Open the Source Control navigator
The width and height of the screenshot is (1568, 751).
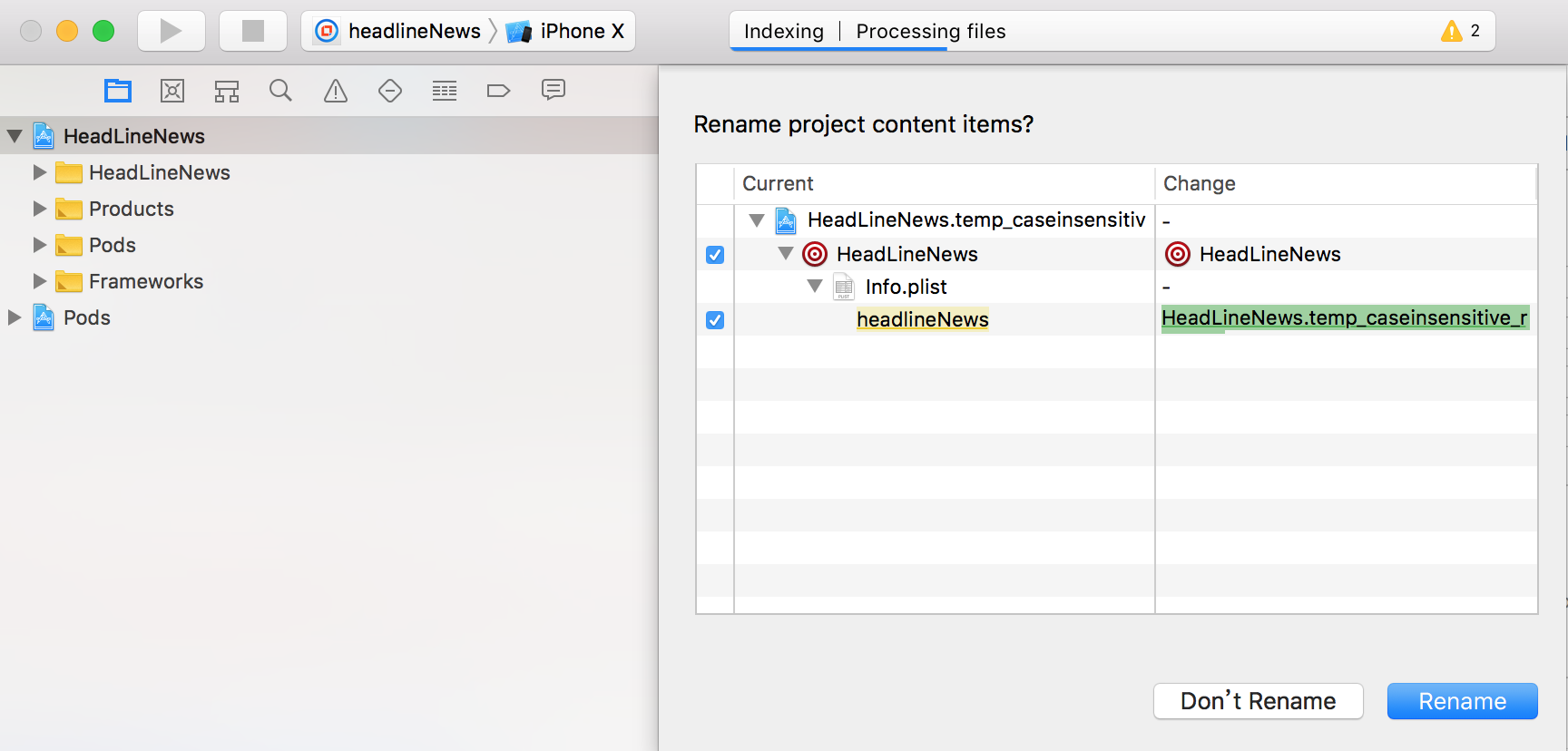[x=172, y=91]
